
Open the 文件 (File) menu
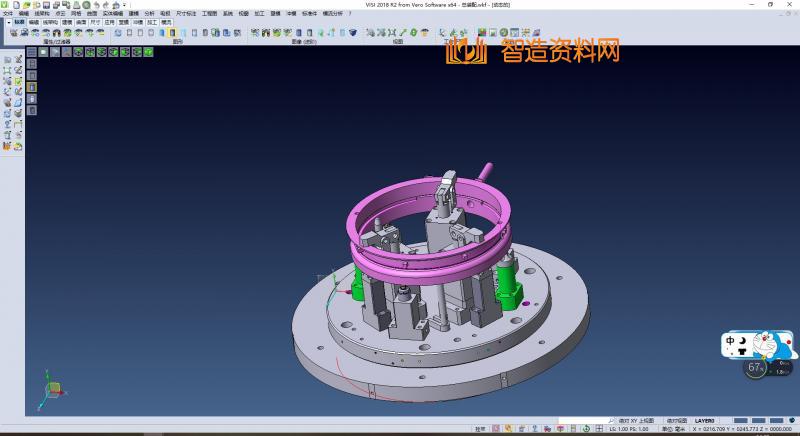(7, 14)
